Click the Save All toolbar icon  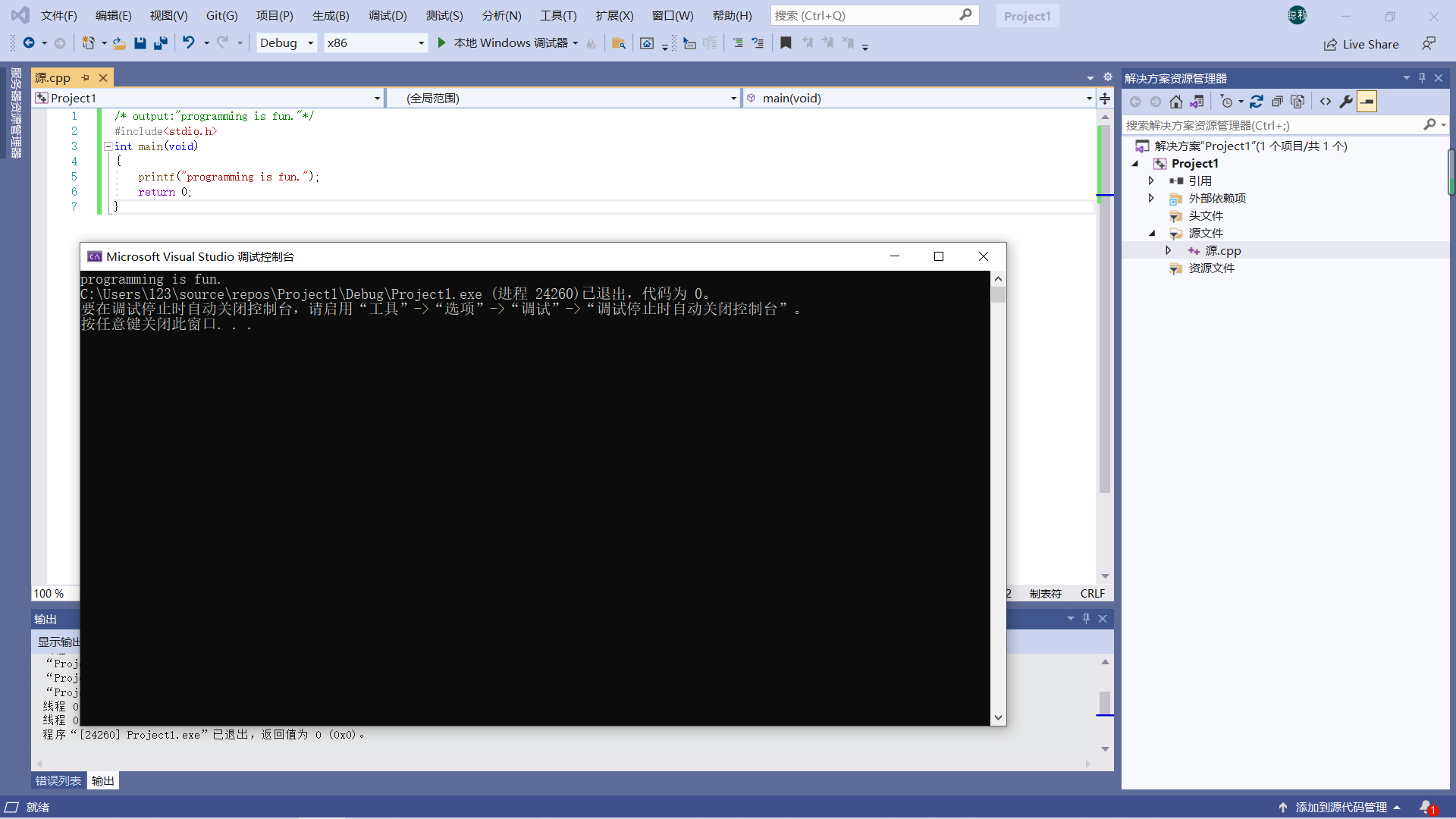click(160, 43)
